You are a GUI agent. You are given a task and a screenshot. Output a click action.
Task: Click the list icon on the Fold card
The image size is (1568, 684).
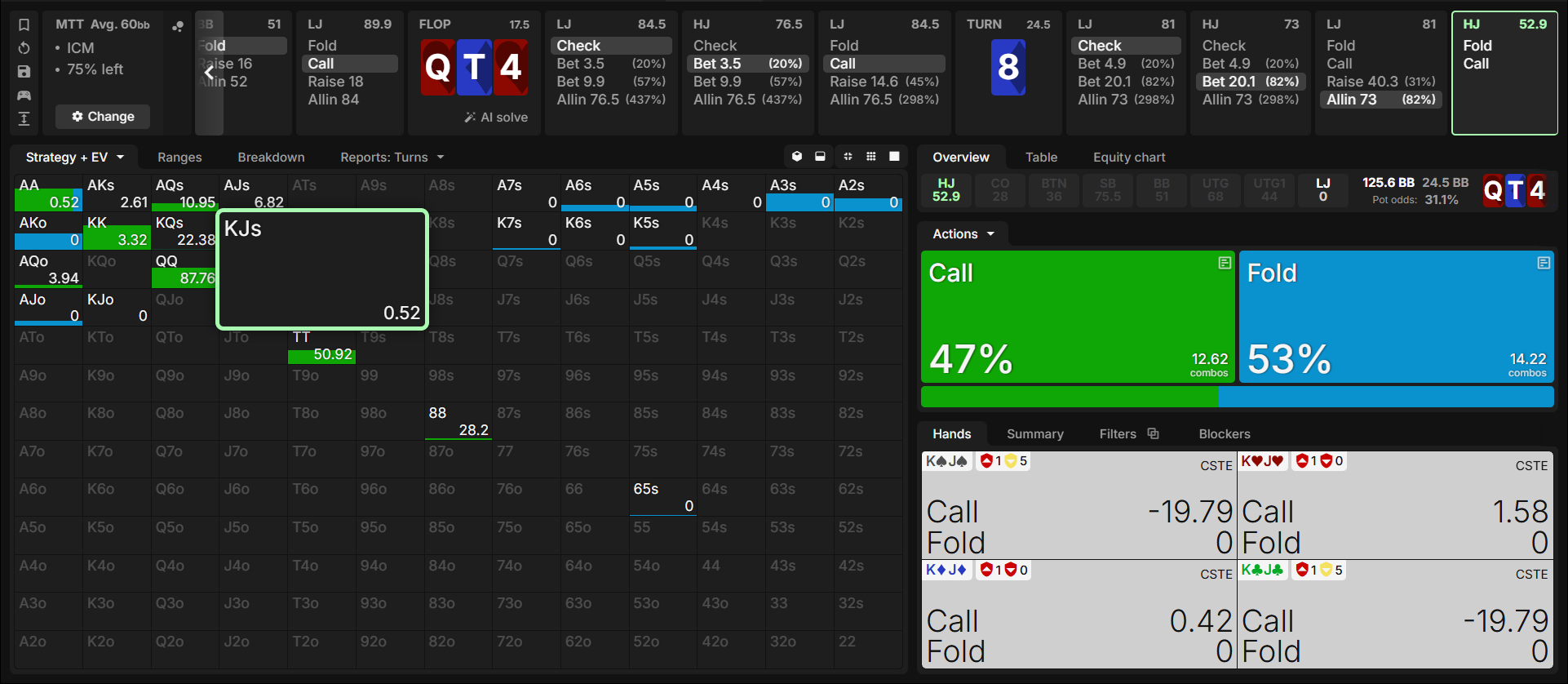pos(1544,263)
